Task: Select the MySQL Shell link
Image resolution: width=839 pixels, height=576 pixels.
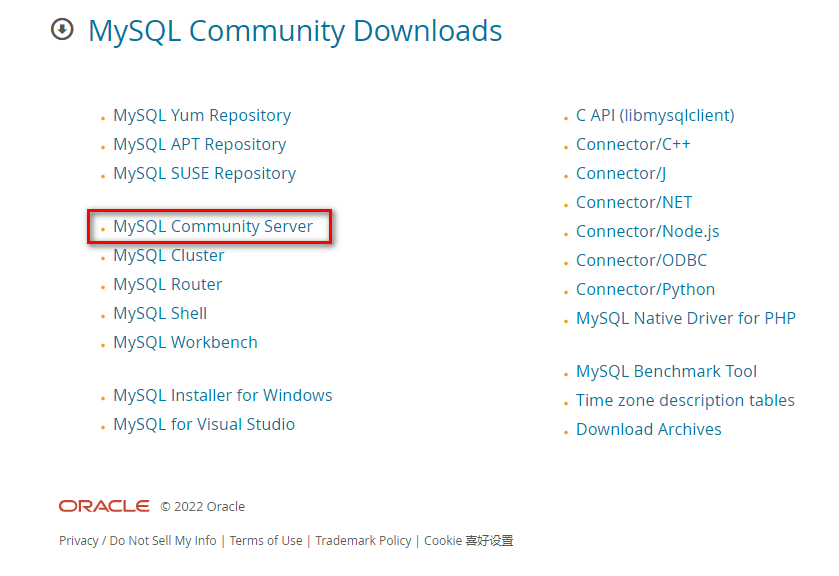Action: [160, 313]
